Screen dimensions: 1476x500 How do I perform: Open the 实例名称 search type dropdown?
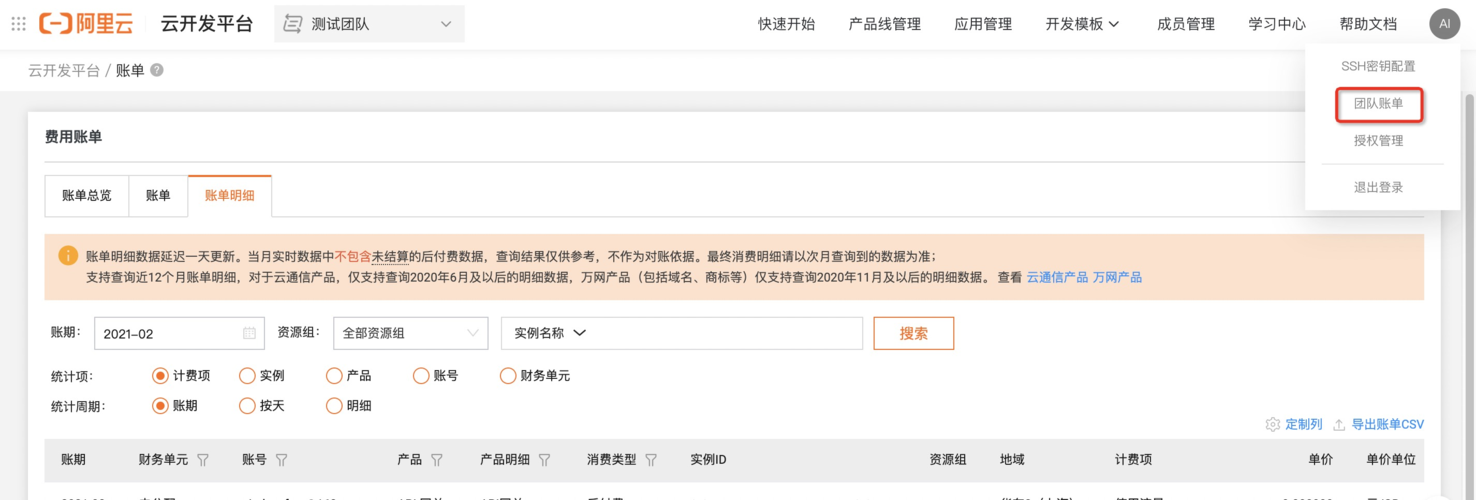550,333
